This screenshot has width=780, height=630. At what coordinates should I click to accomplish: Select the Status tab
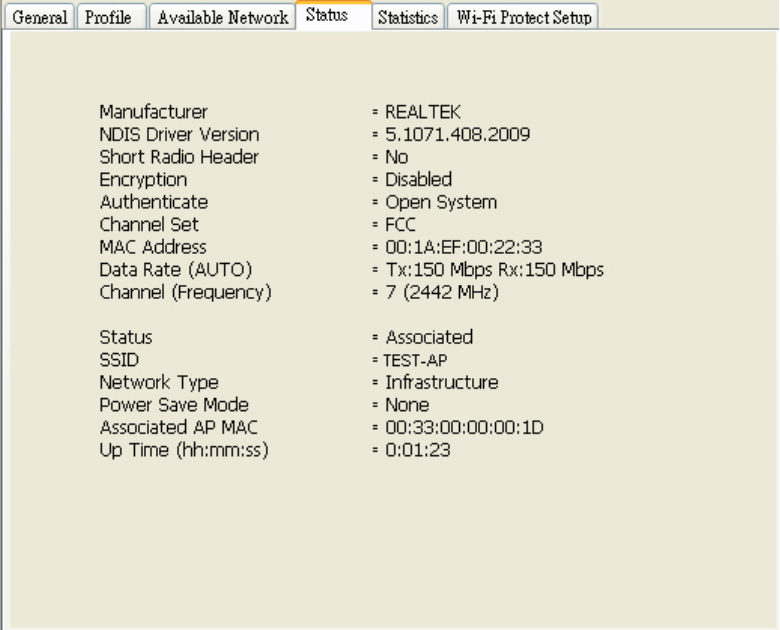327,16
